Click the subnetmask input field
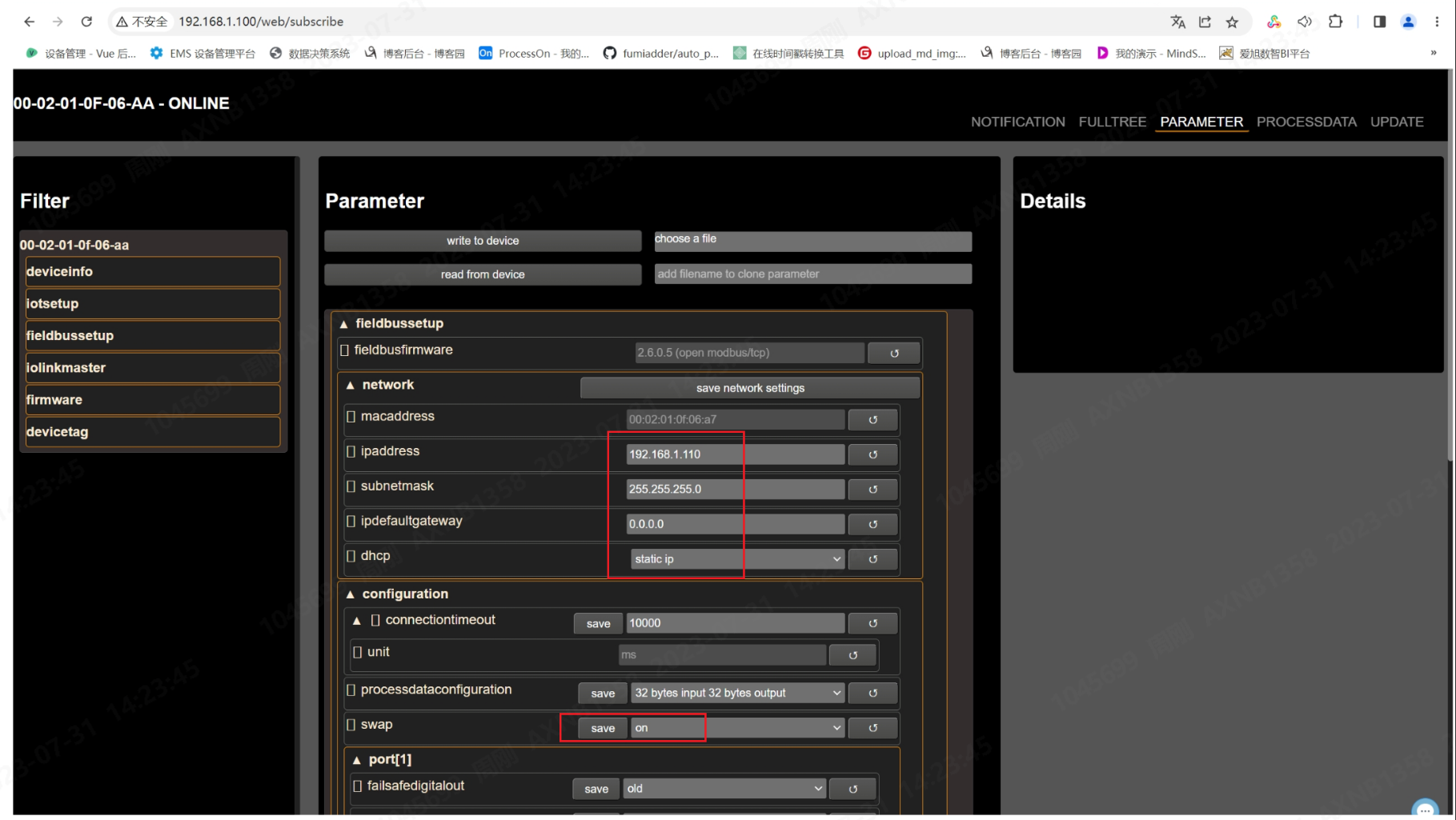 pyautogui.click(x=735, y=489)
